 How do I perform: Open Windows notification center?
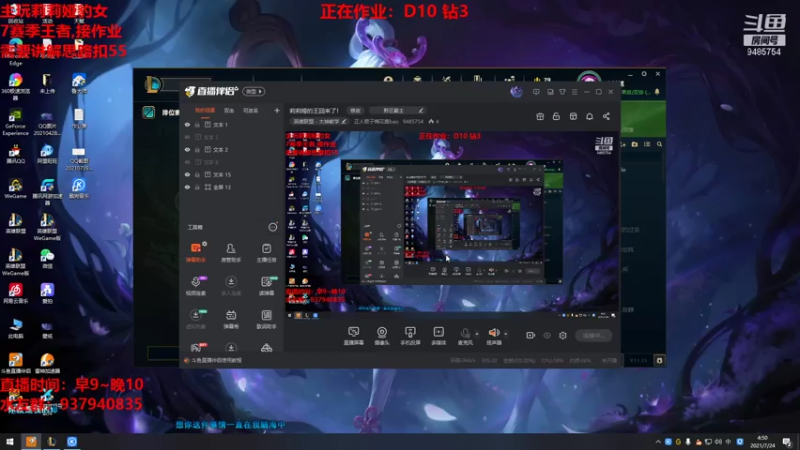coord(787,442)
